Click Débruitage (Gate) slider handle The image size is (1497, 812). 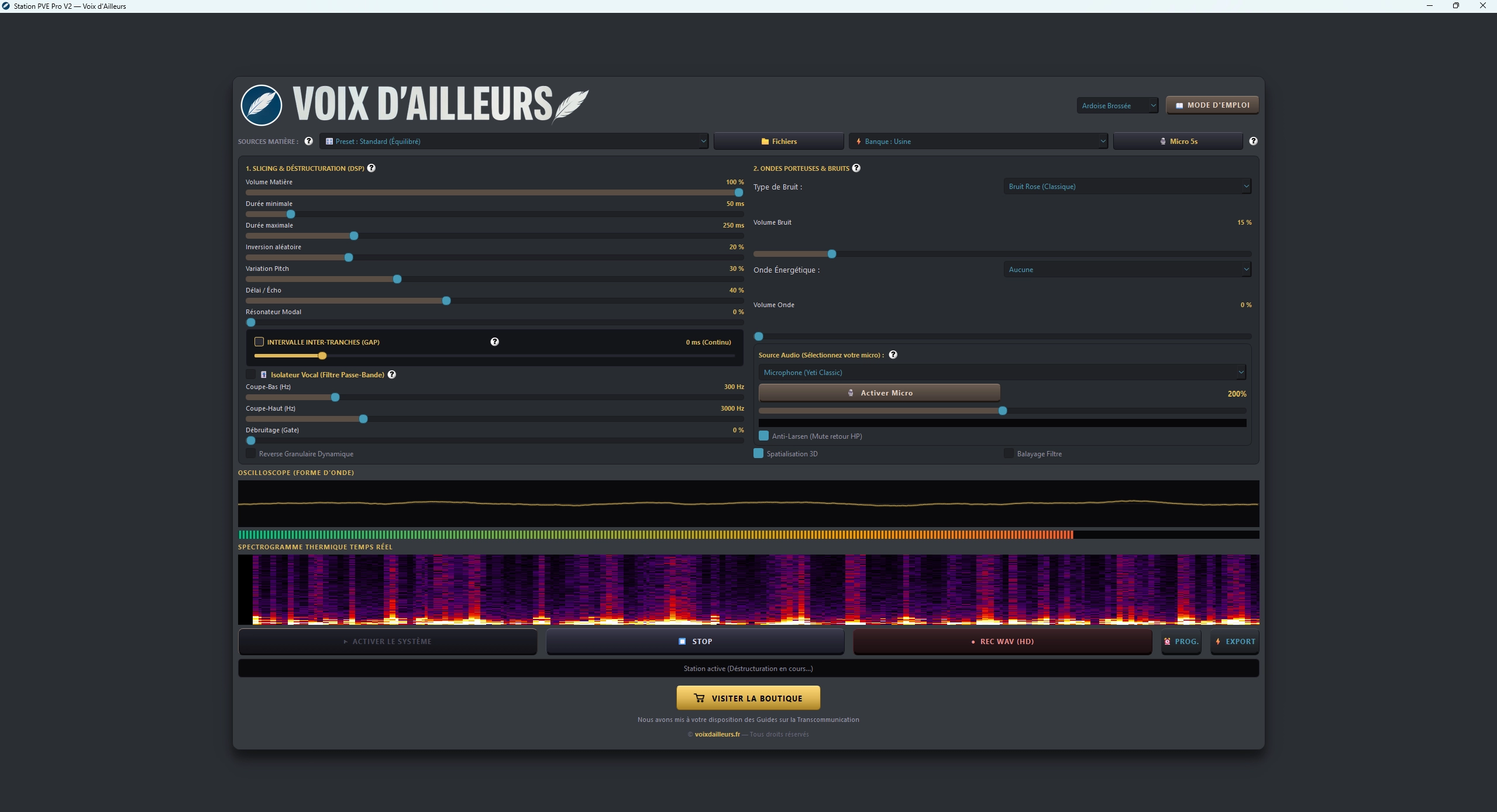(x=251, y=441)
